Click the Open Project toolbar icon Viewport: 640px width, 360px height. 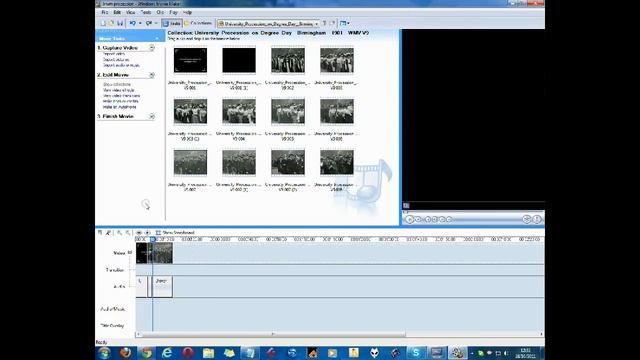click(x=111, y=24)
